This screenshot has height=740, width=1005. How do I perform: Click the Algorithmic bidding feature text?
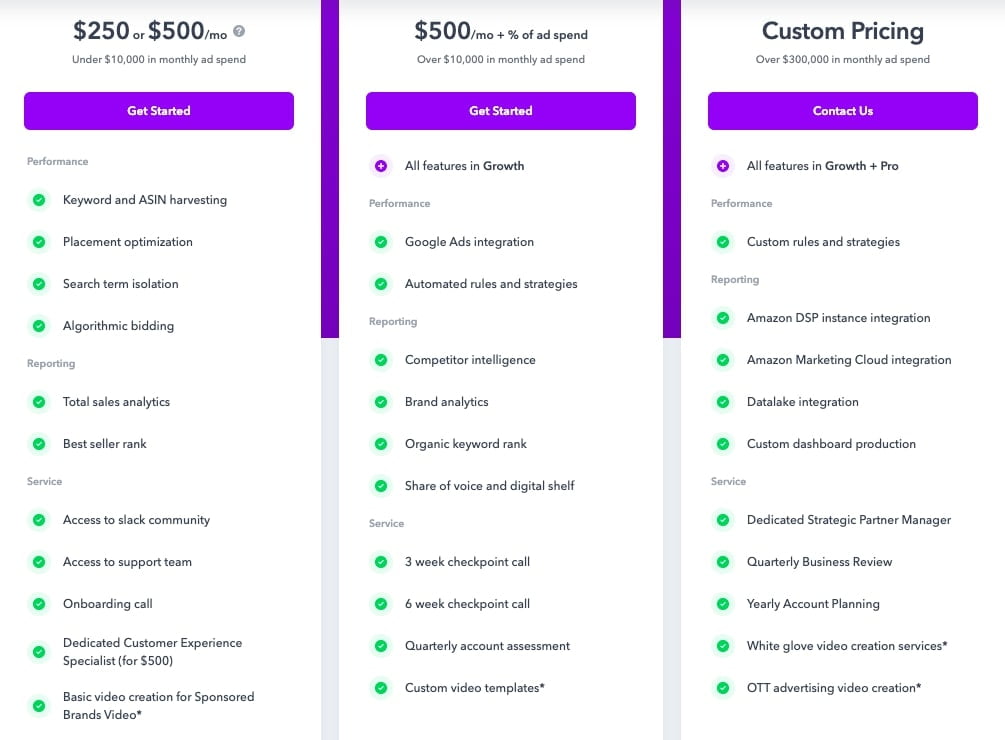click(119, 325)
